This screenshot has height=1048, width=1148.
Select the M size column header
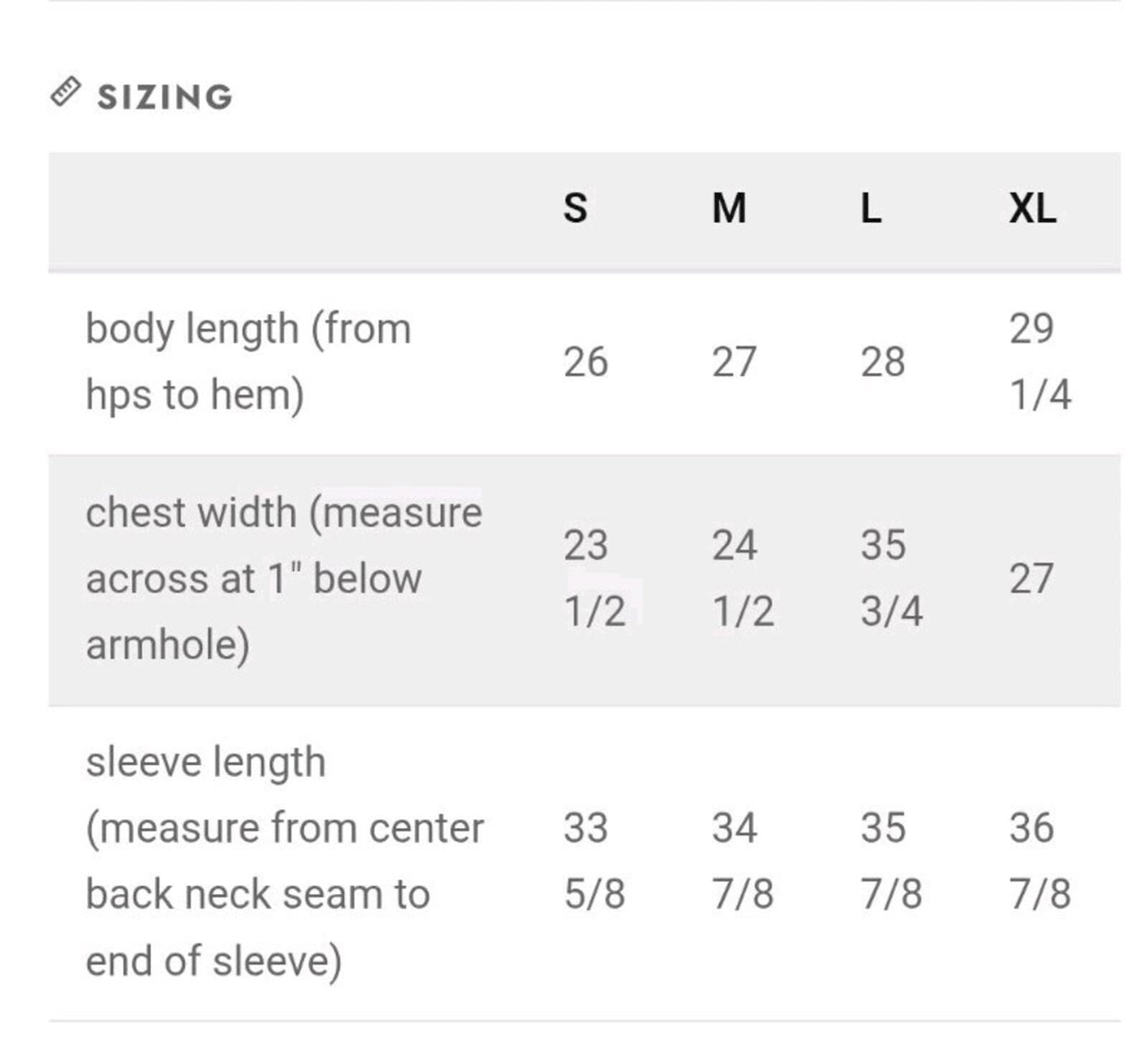(729, 209)
